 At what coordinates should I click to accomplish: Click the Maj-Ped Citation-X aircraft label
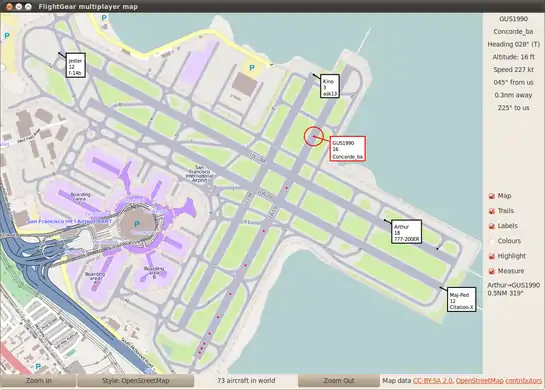click(x=461, y=299)
